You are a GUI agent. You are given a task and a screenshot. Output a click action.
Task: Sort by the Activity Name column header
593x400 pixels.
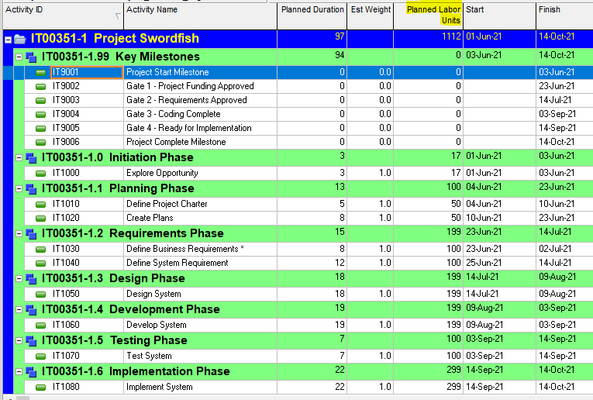click(200, 16)
